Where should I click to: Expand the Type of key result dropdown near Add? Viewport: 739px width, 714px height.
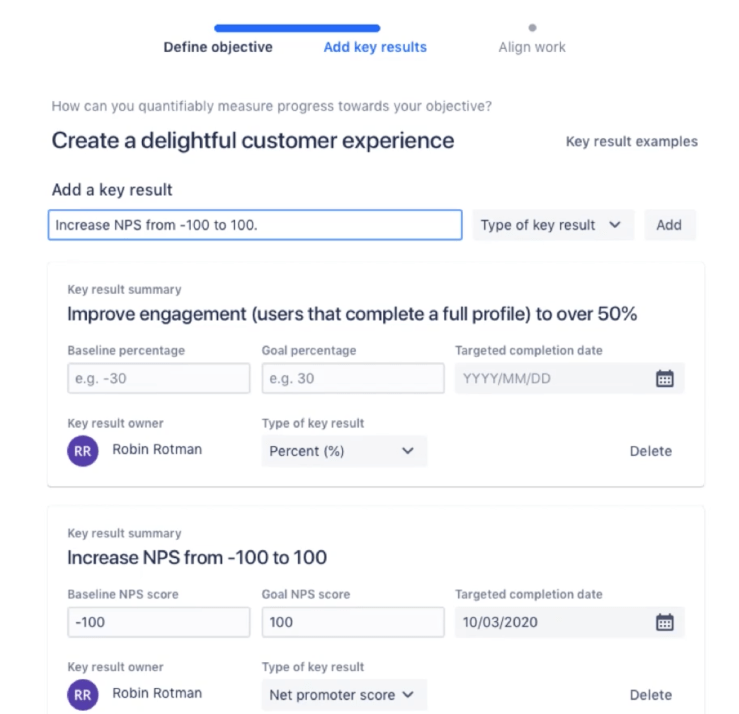tap(550, 225)
